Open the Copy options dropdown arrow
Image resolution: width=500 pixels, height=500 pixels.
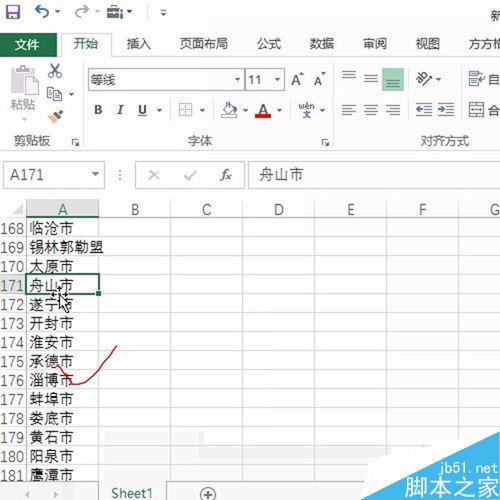[x=71, y=94]
